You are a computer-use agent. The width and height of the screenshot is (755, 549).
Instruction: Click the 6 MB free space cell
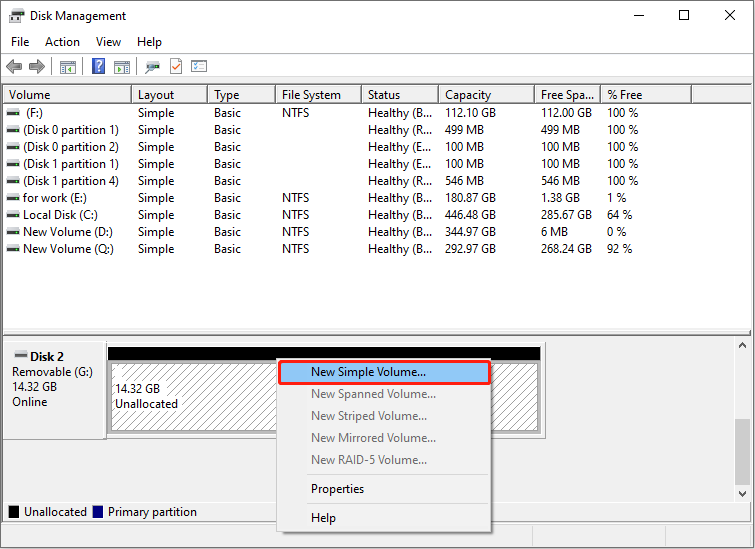(x=554, y=232)
